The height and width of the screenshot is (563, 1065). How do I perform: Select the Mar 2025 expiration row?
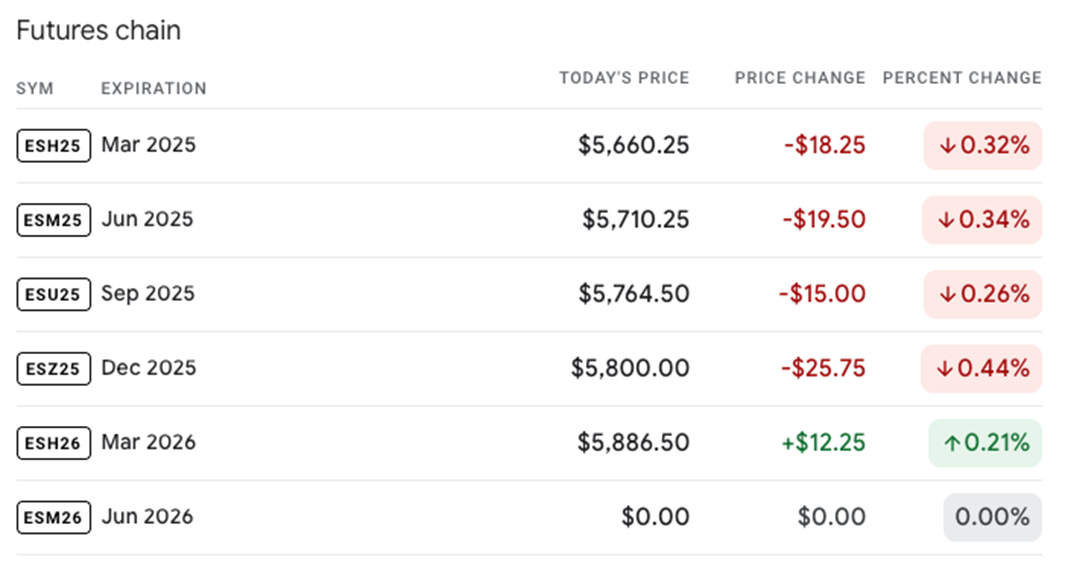[x=148, y=145]
